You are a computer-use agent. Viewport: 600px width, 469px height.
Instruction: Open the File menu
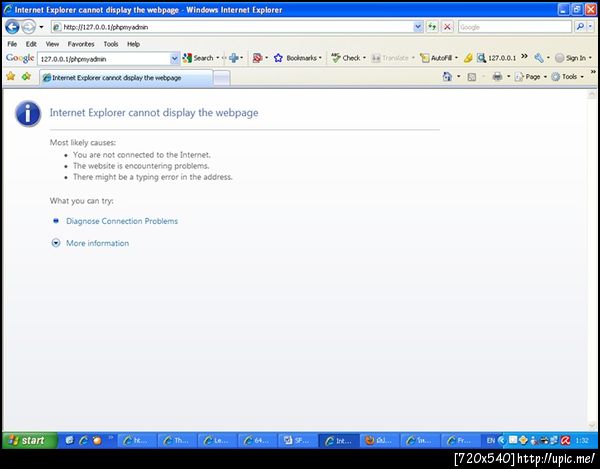[12, 44]
